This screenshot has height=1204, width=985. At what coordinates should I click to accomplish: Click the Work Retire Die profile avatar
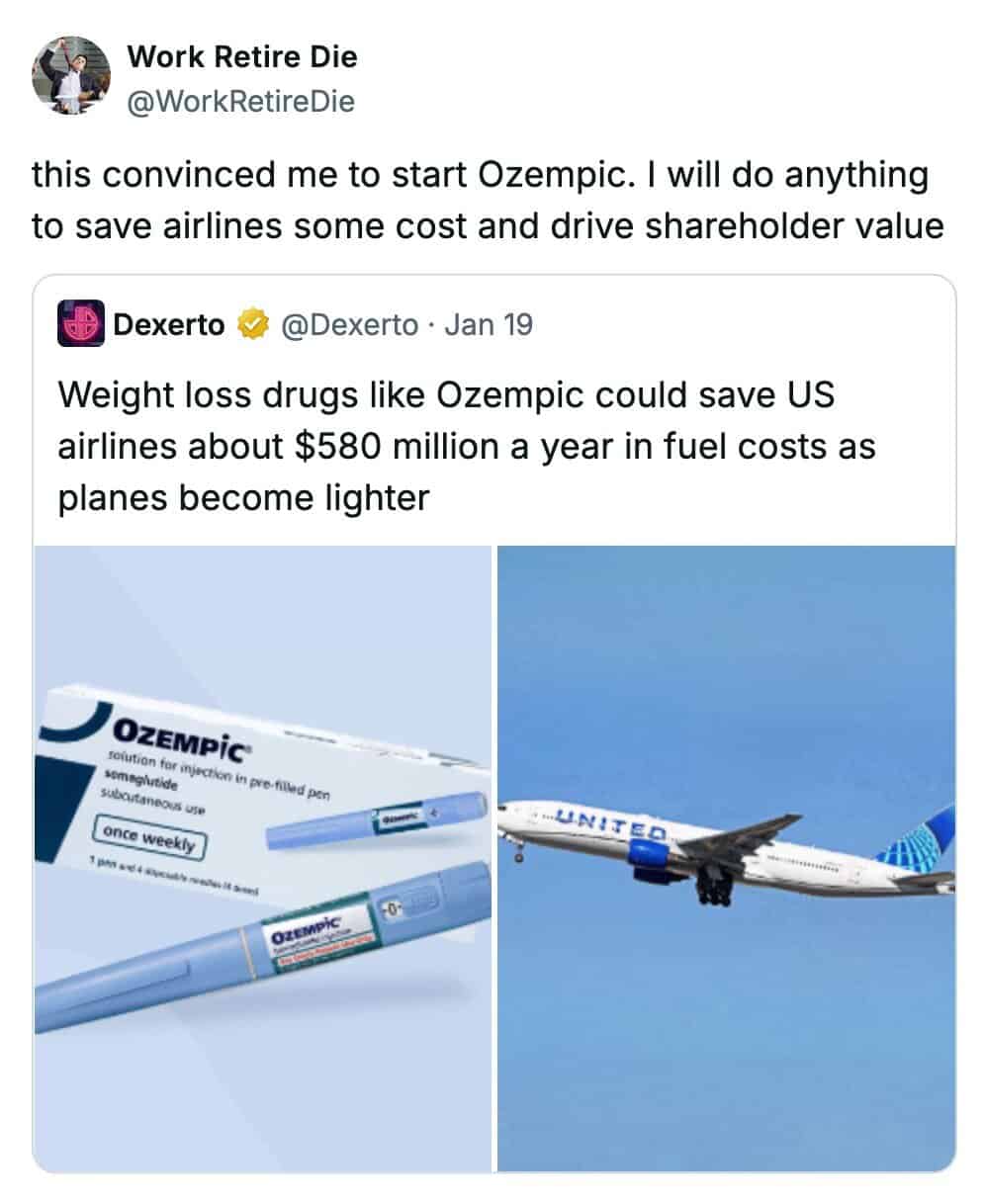[x=70, y=75]
